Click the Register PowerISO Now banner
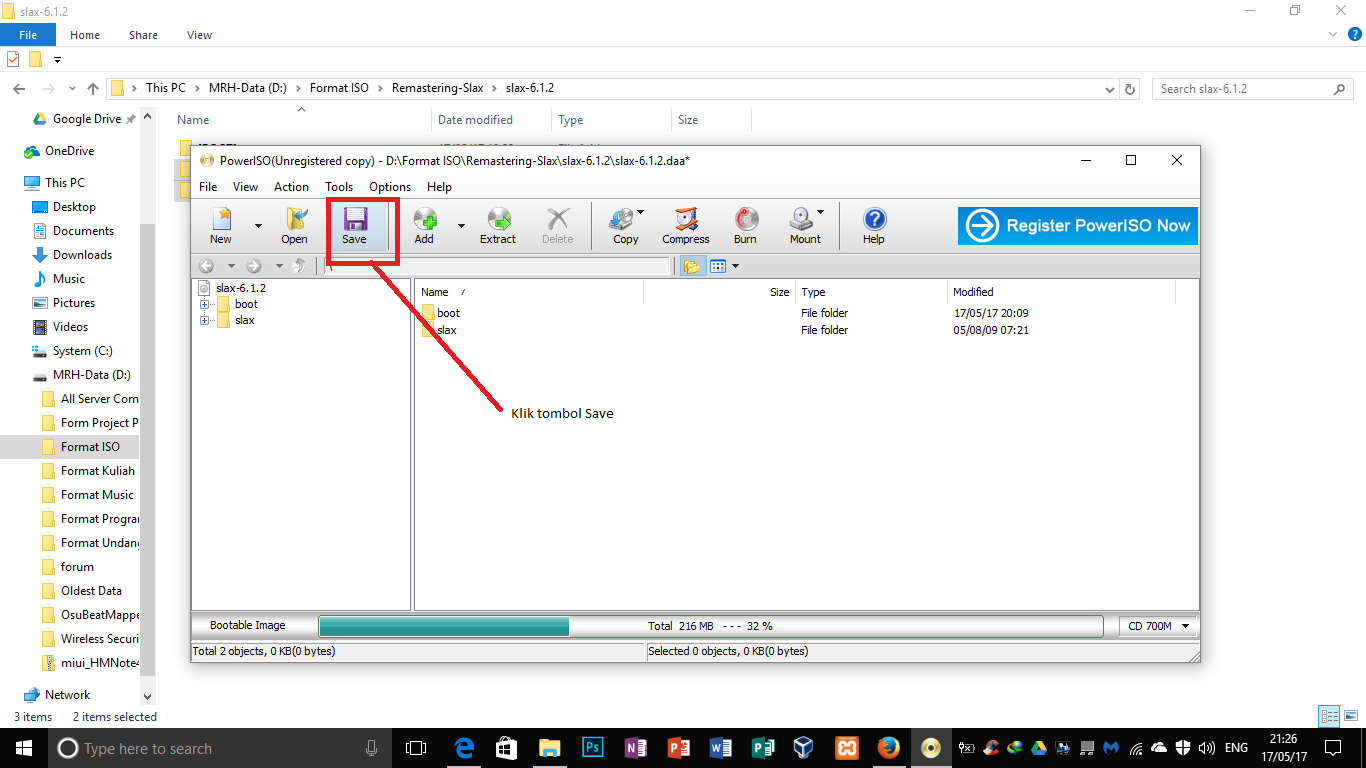Image resolution: width=1366 pixels, height=768 pixels. 1077,226
